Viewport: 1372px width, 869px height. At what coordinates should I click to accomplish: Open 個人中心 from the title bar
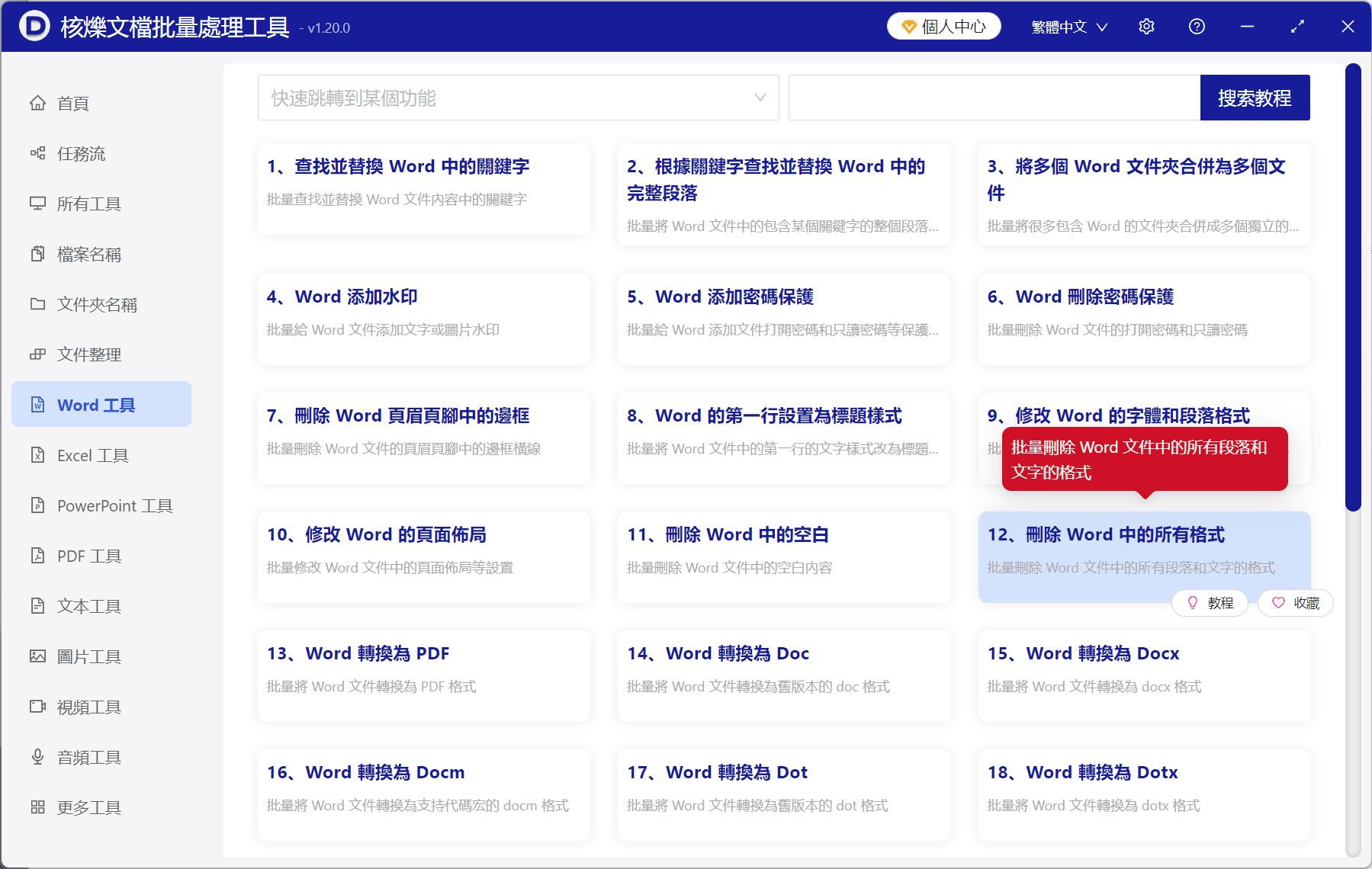tap(943, 25)
